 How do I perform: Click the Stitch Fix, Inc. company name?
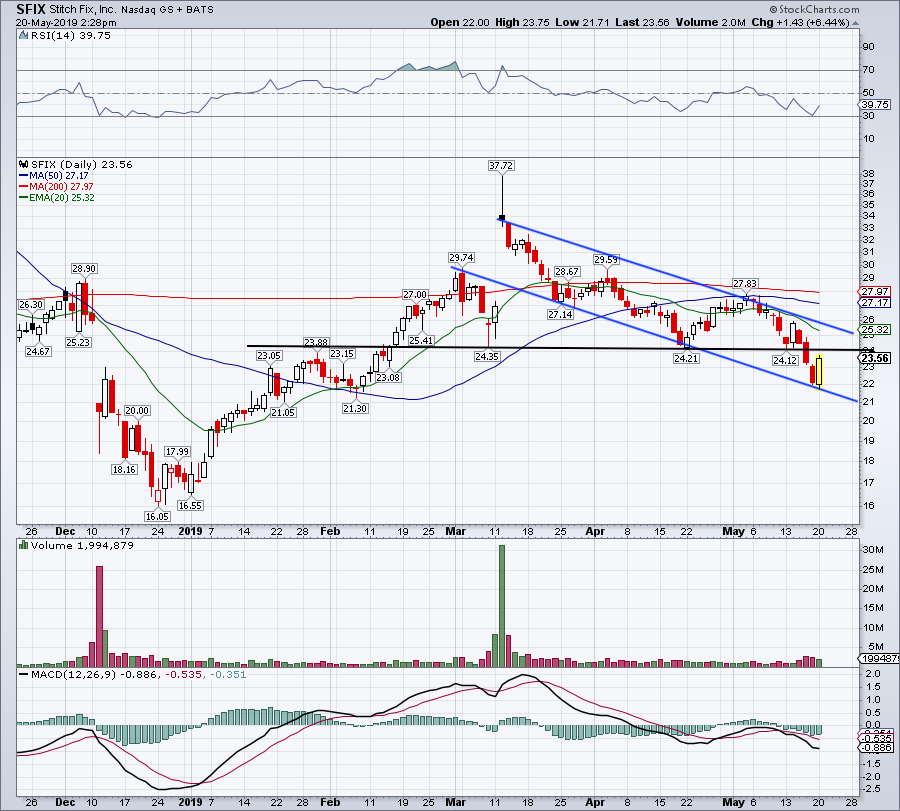click(83, 10)
